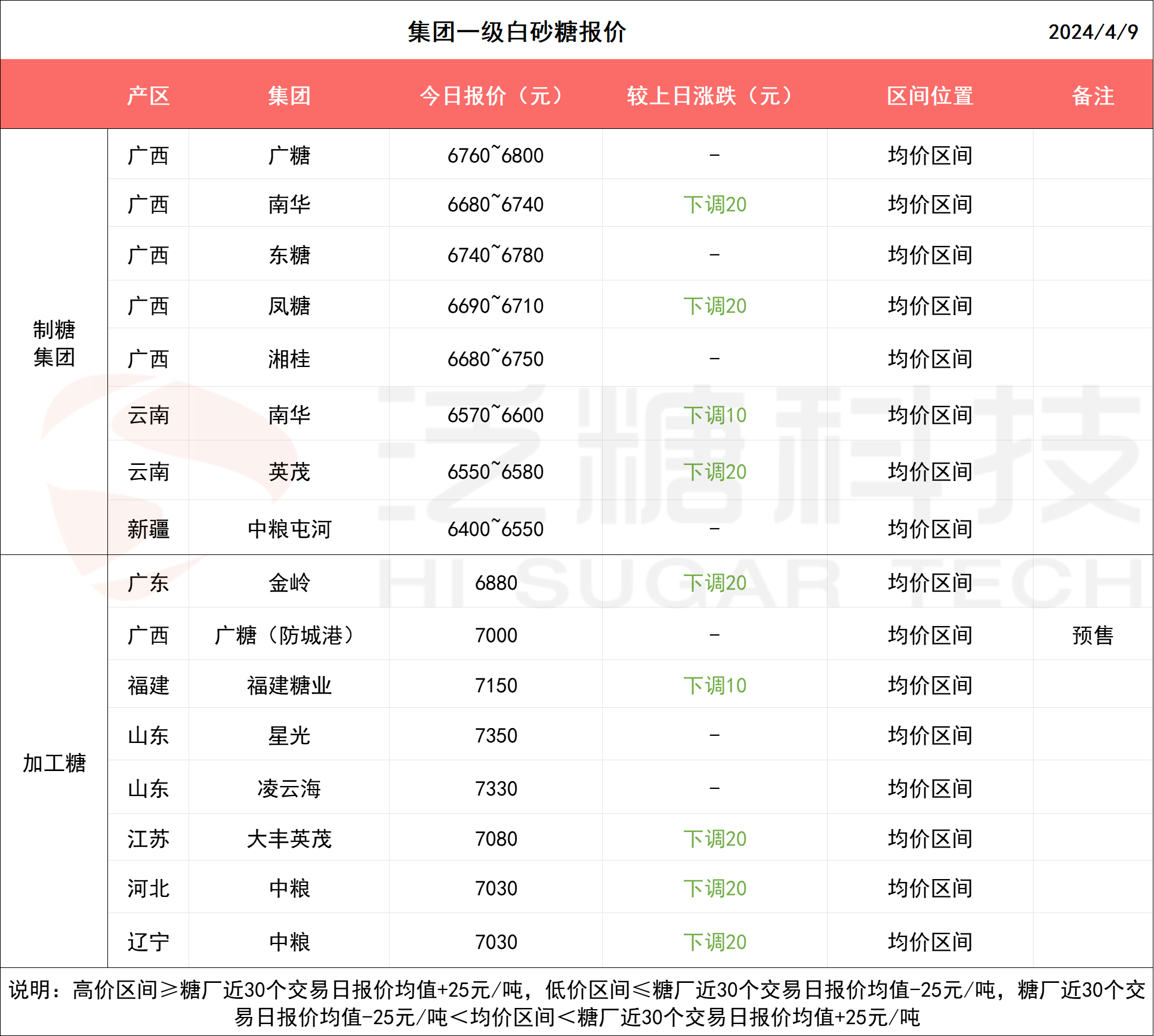Click the 备注 column header
Screen dimensions: 1154x1036
[1092, 95]
